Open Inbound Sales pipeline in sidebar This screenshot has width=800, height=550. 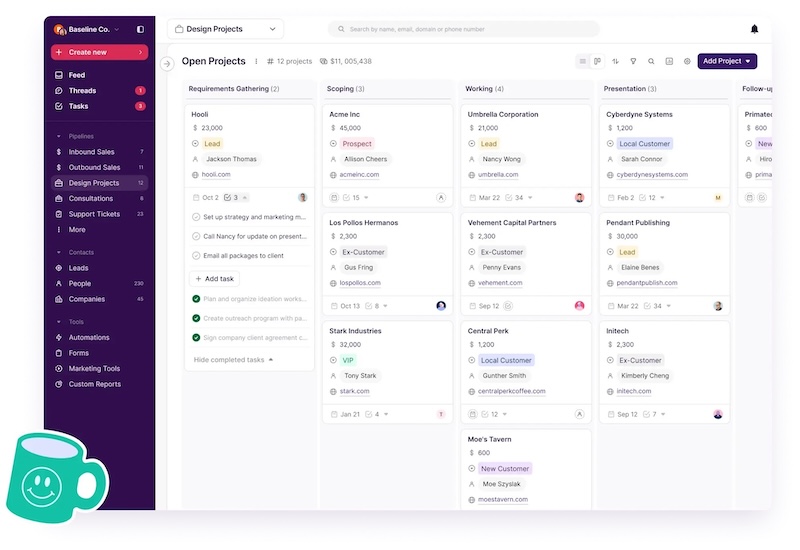[x=92, y=152]
